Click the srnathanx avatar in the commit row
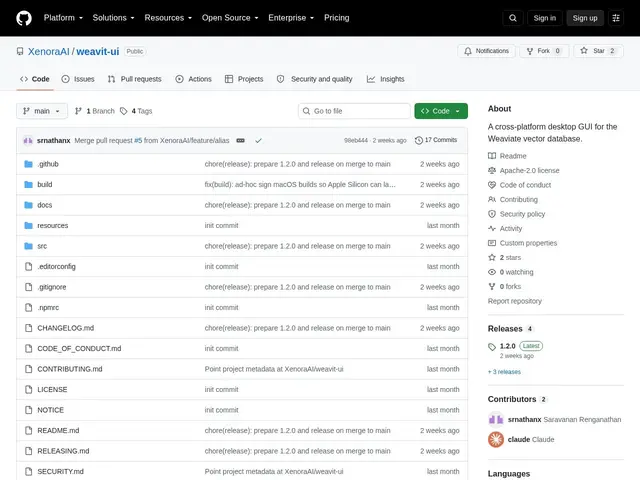This screenshot has width=640, height=480. coord(28,140)
